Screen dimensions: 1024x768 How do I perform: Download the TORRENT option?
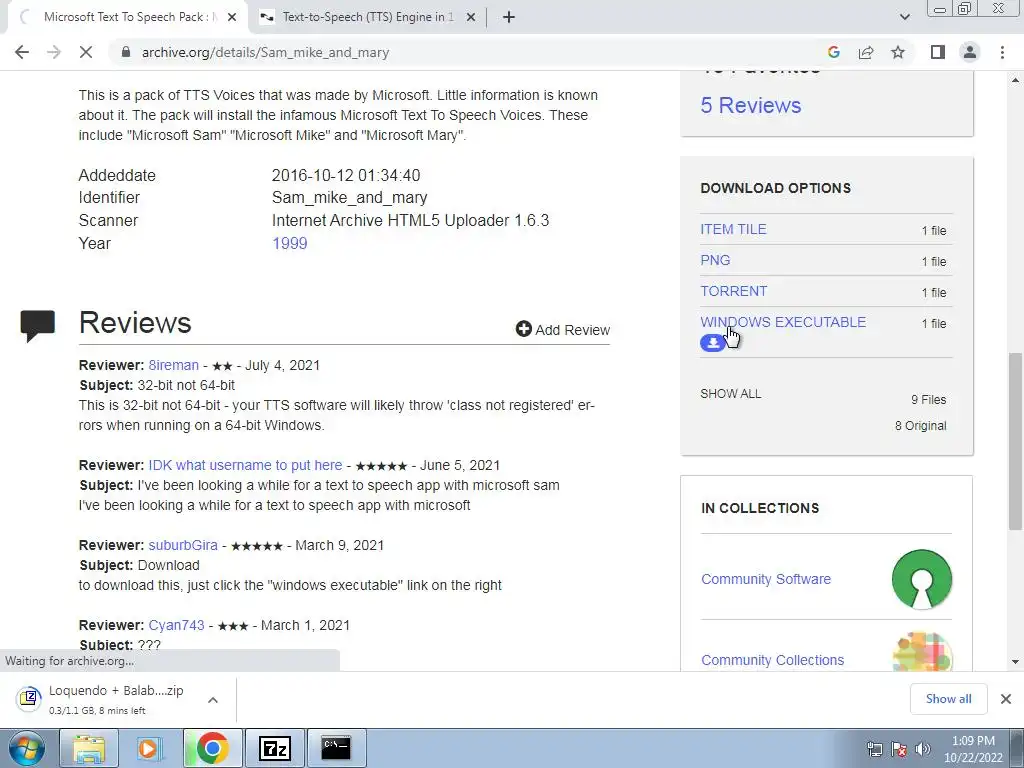coord(733,291)
